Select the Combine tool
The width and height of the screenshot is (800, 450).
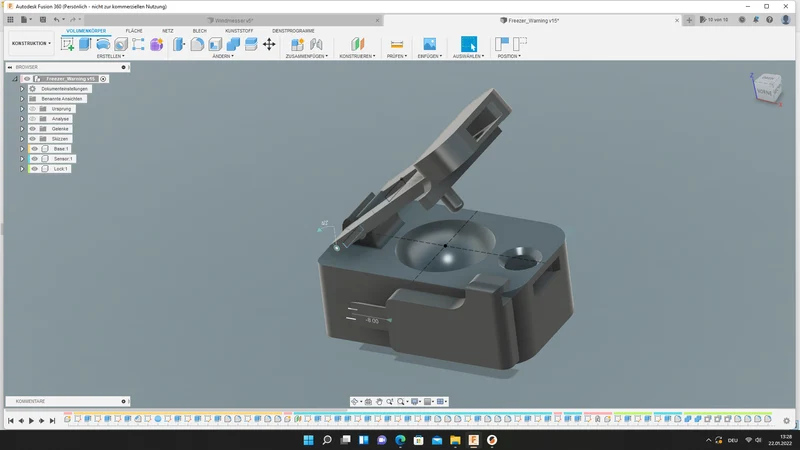pyautogui.click(x=233, y=44)
